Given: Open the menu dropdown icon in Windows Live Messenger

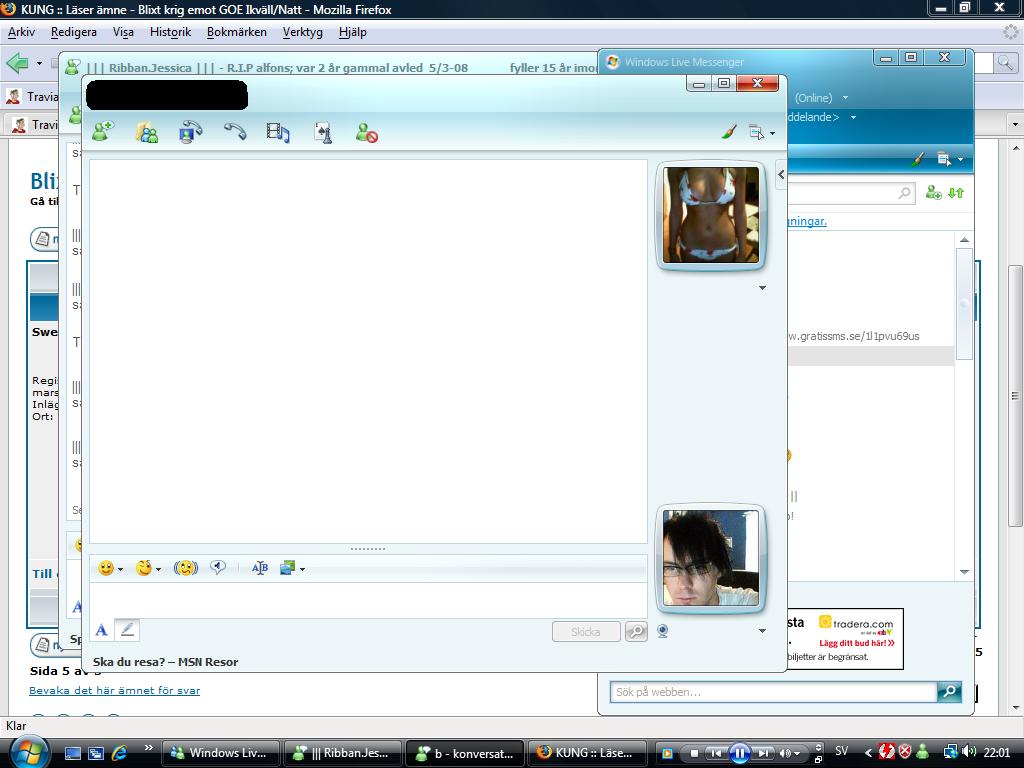Looking at the screenshot, I should point(950,159).
